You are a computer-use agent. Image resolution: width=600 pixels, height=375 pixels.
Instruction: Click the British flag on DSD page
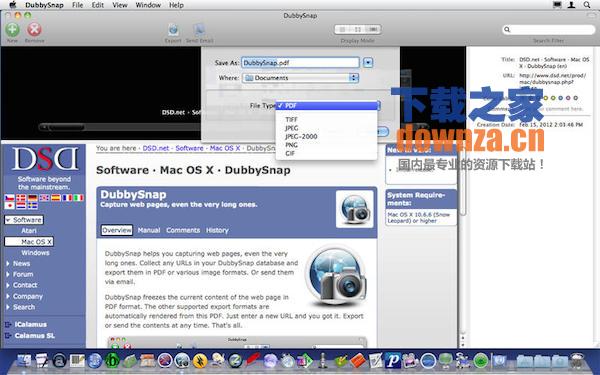(x=44, y=198)
